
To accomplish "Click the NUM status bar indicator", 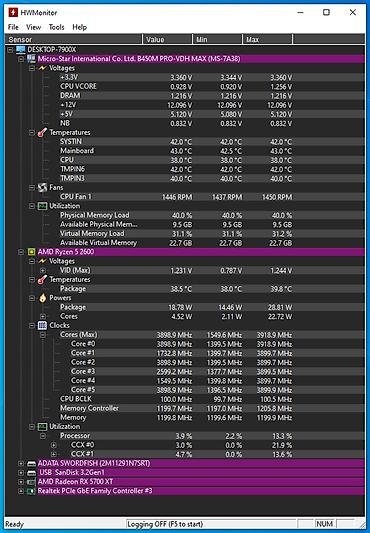I will [324, 524].
